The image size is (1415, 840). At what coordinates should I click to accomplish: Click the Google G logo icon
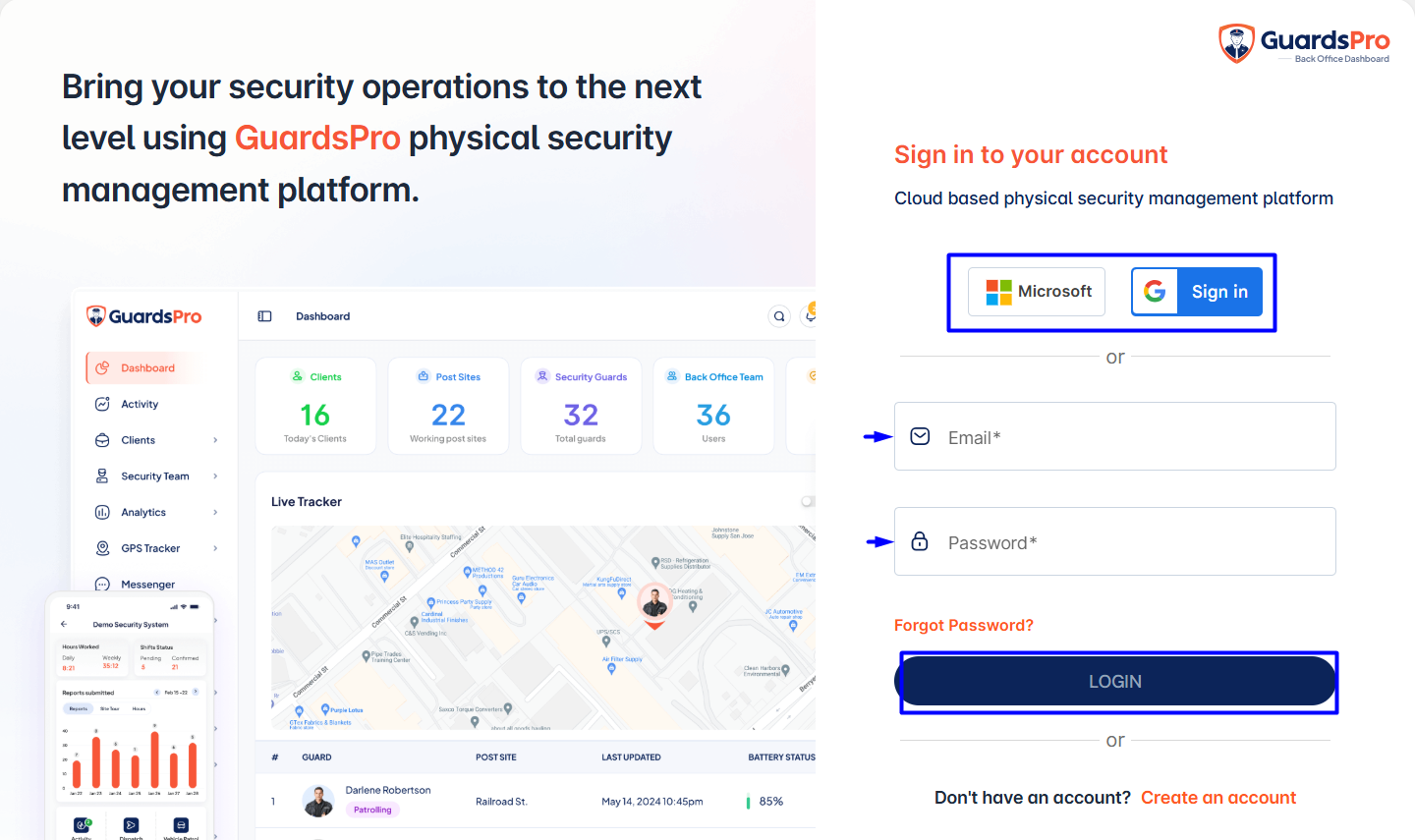pyautogui.click(x=1155, y=292)
